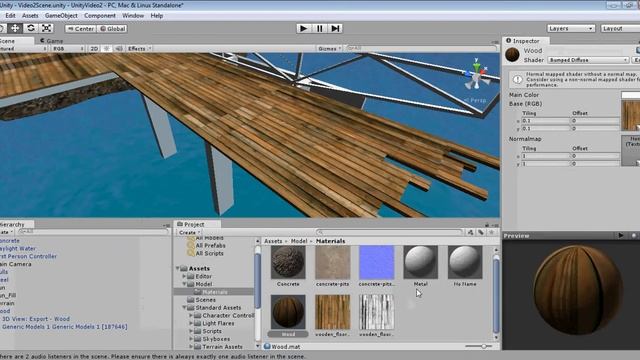Toggle 2D scene view mode
Viewport: 640px width, 360px height.
(x=94, y=49)
